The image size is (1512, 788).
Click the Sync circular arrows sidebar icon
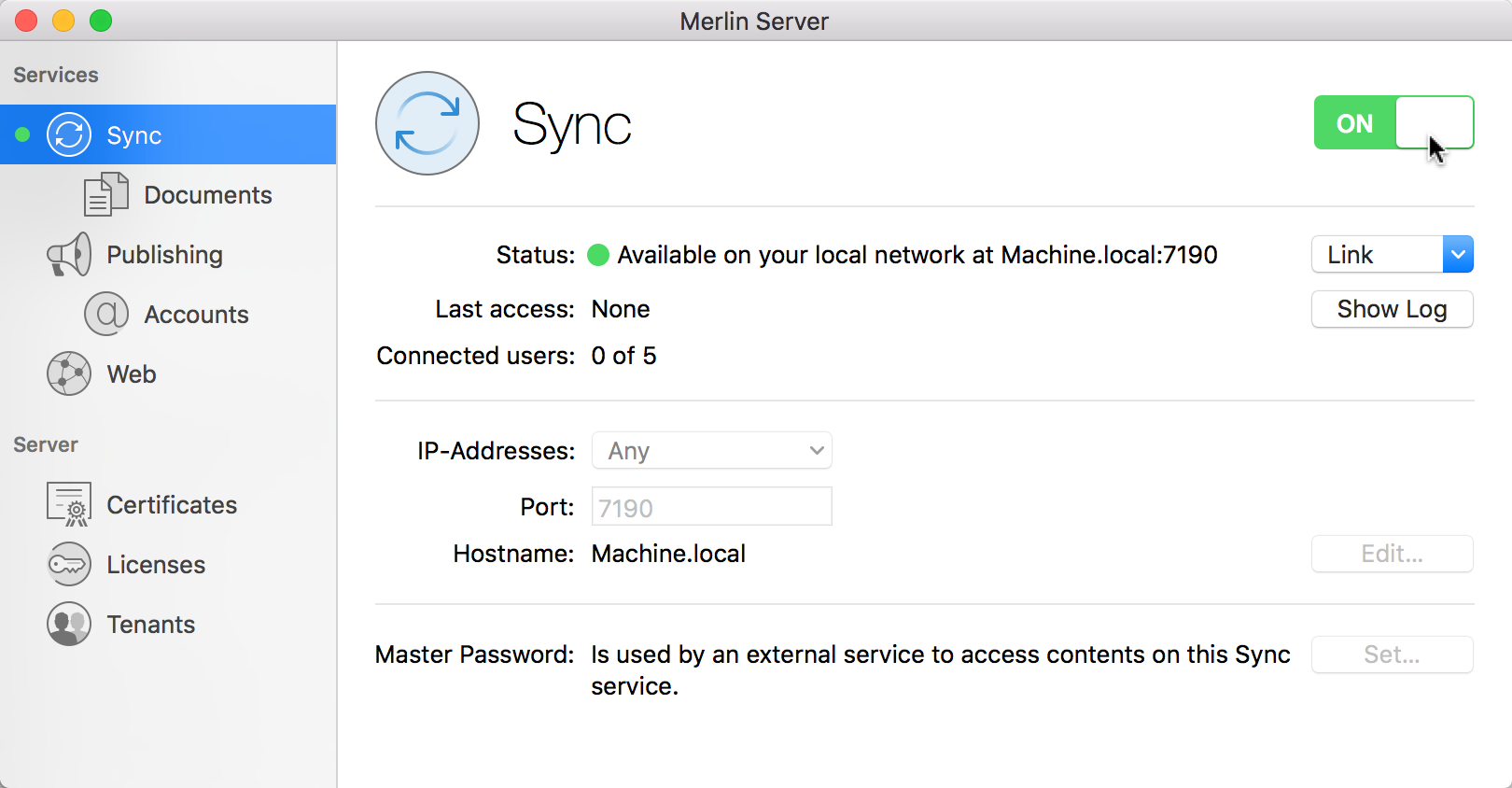point(69,134)
